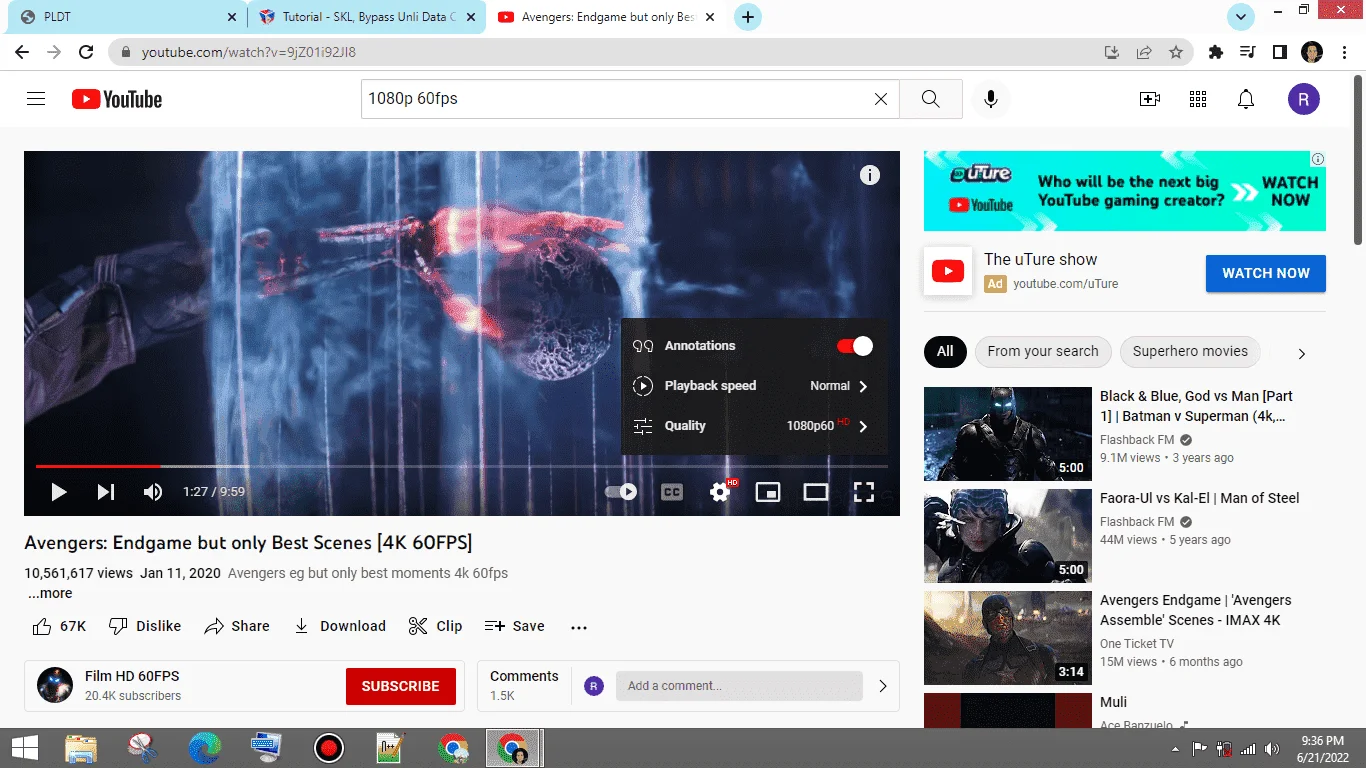
Task: Subscribe to Film HD 60FPS
Action: point(401,686)
